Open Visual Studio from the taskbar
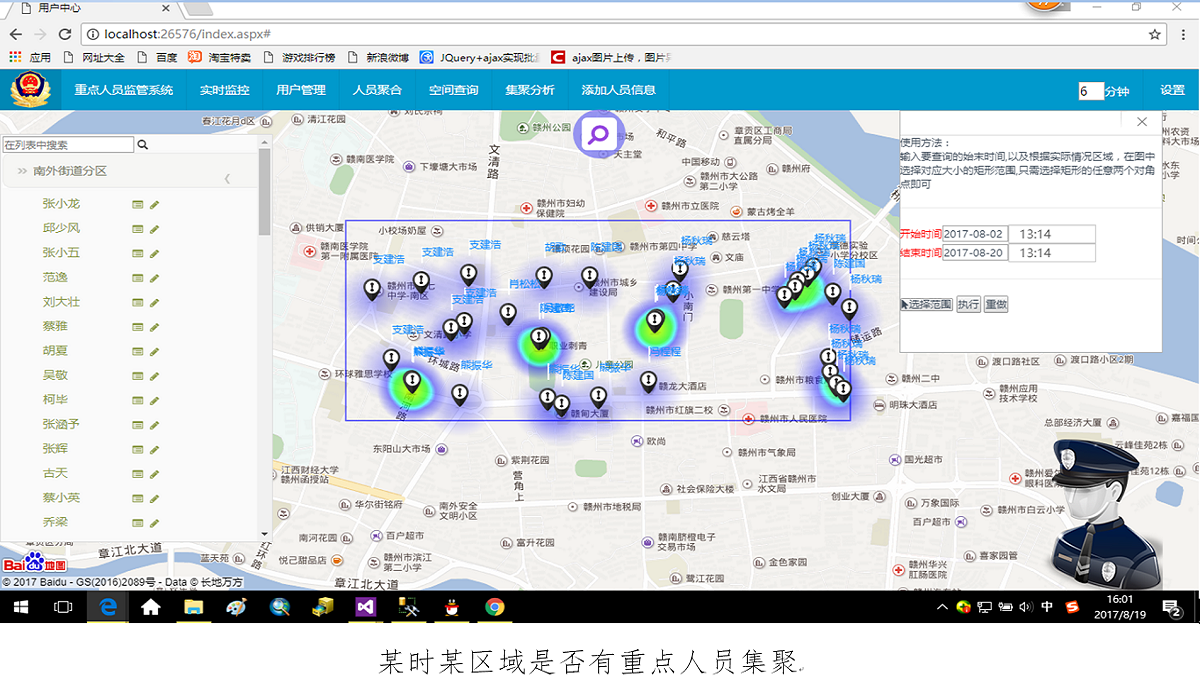Viewport: 1200px width, 680px height. point(364,607)
